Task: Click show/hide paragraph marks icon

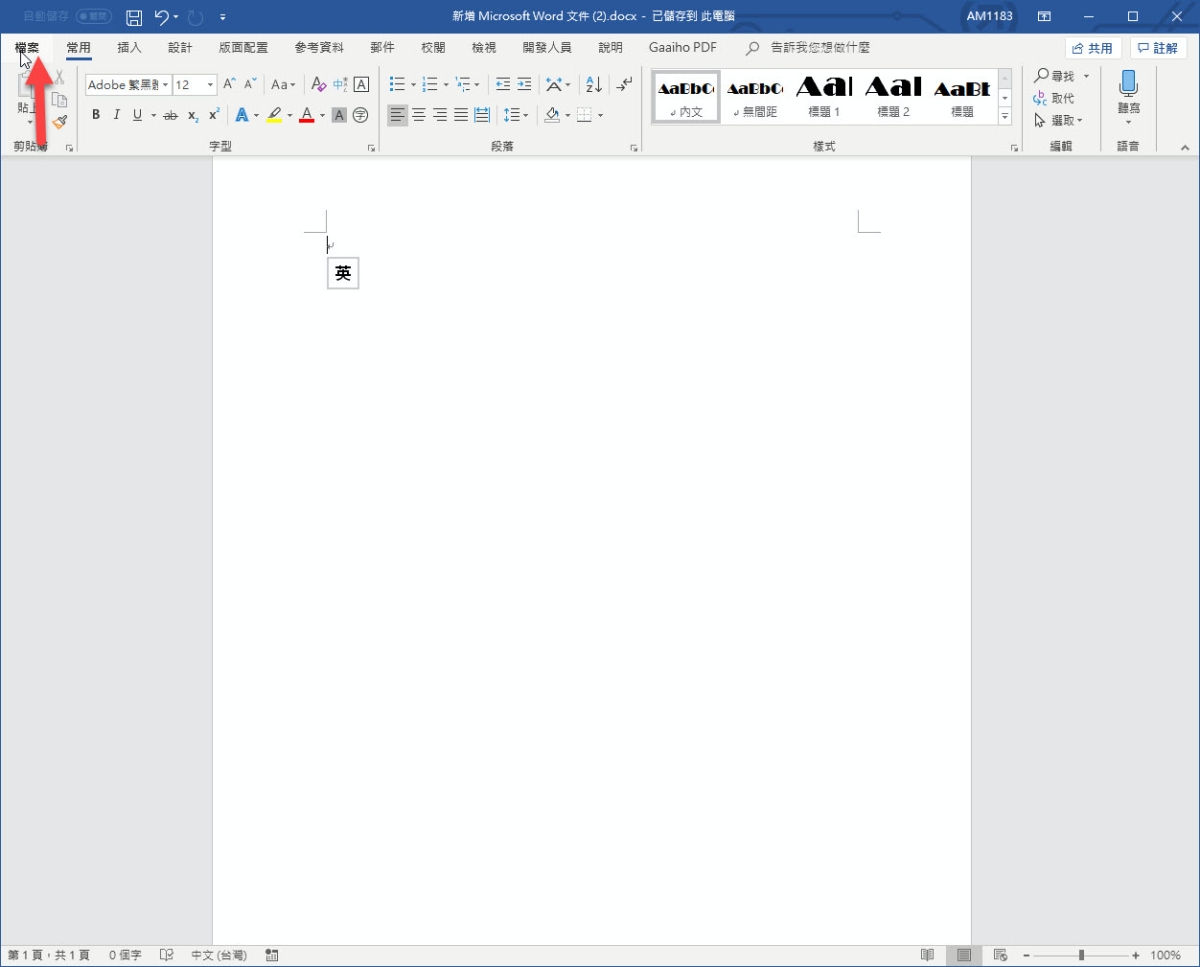Action: 625,85
